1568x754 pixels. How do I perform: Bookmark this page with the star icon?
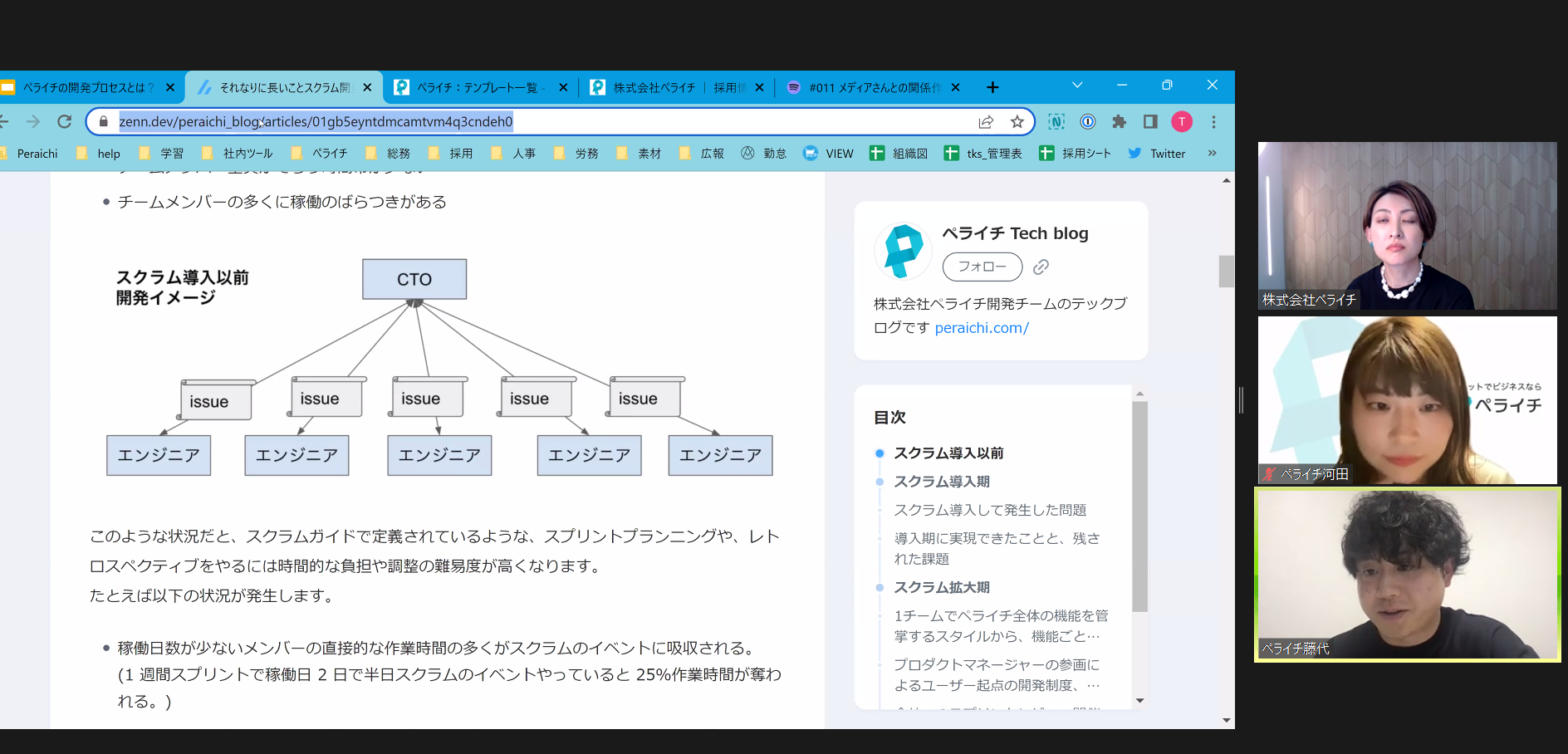pos(1017,122)
